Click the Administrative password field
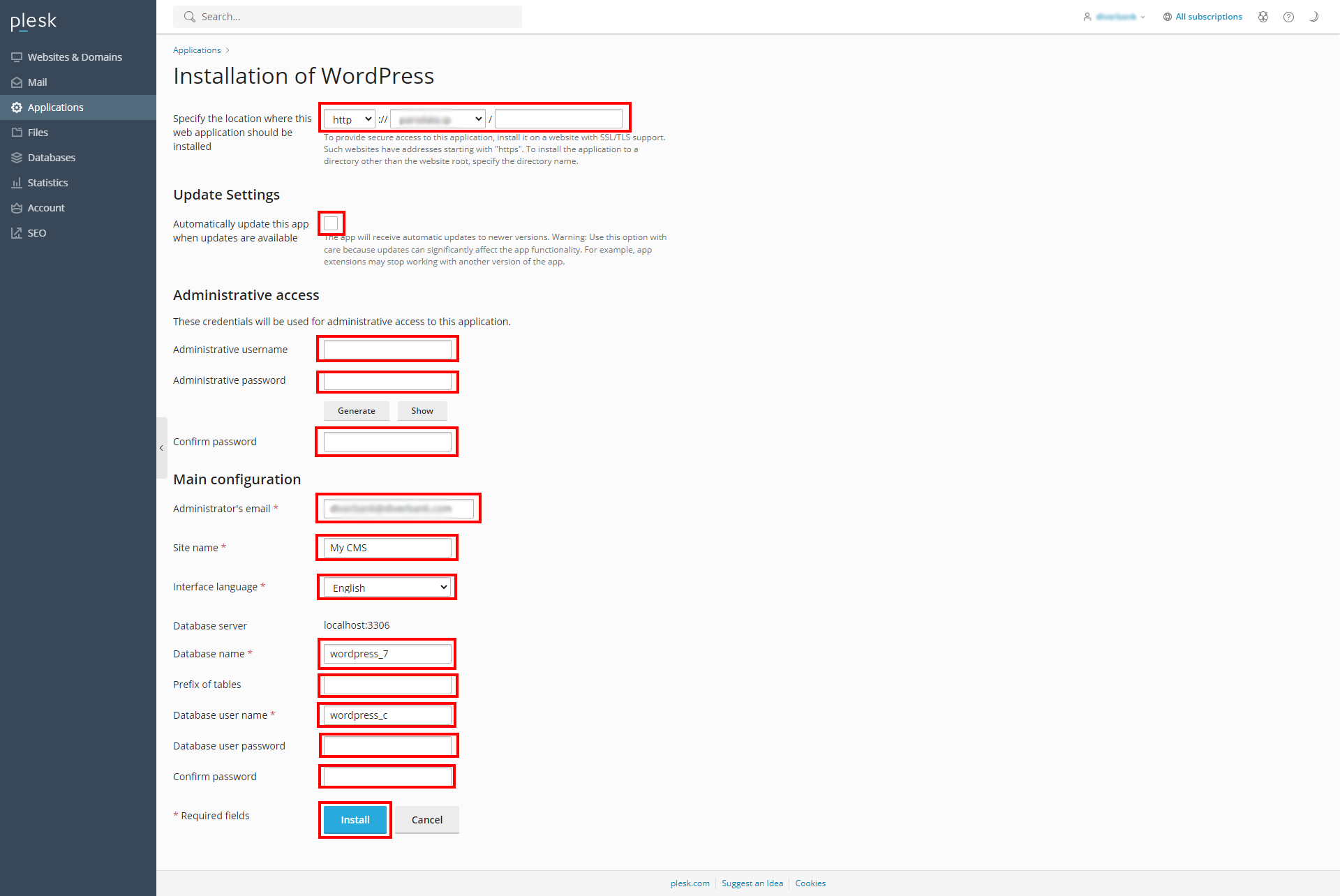This screenshot has width=1340, height=896. (x=387, y=381)
